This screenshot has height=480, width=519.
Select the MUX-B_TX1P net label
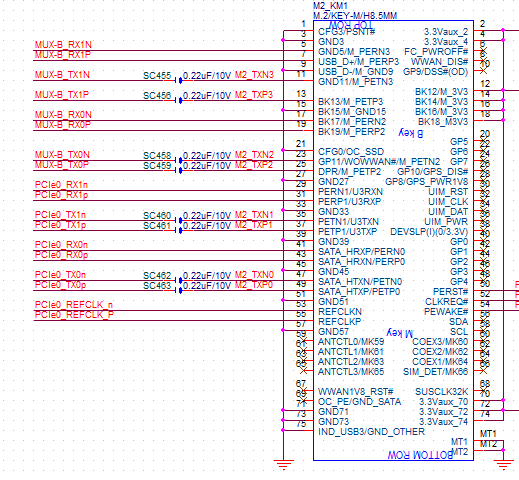(x=62, y=95)
